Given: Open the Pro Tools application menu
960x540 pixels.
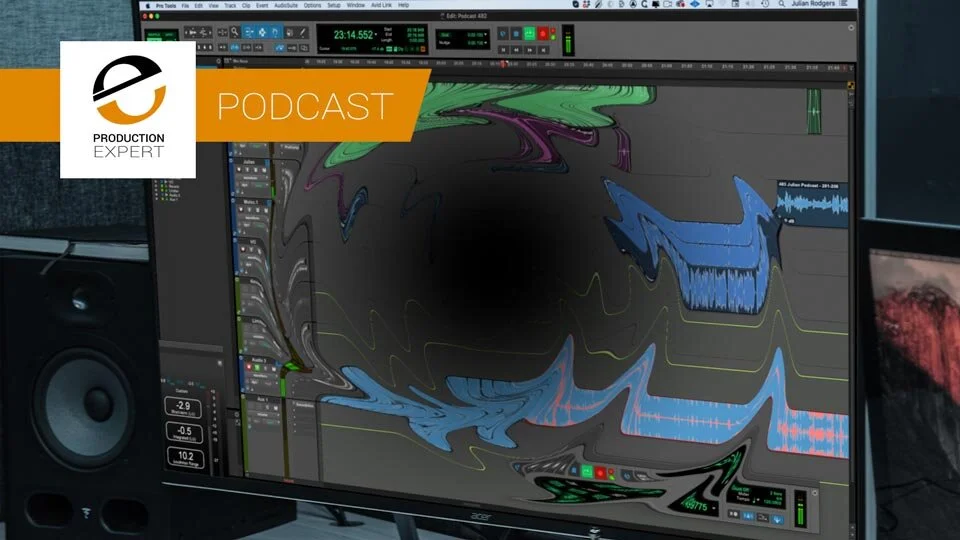Looking at the screenshot, I should click(165, 6).
